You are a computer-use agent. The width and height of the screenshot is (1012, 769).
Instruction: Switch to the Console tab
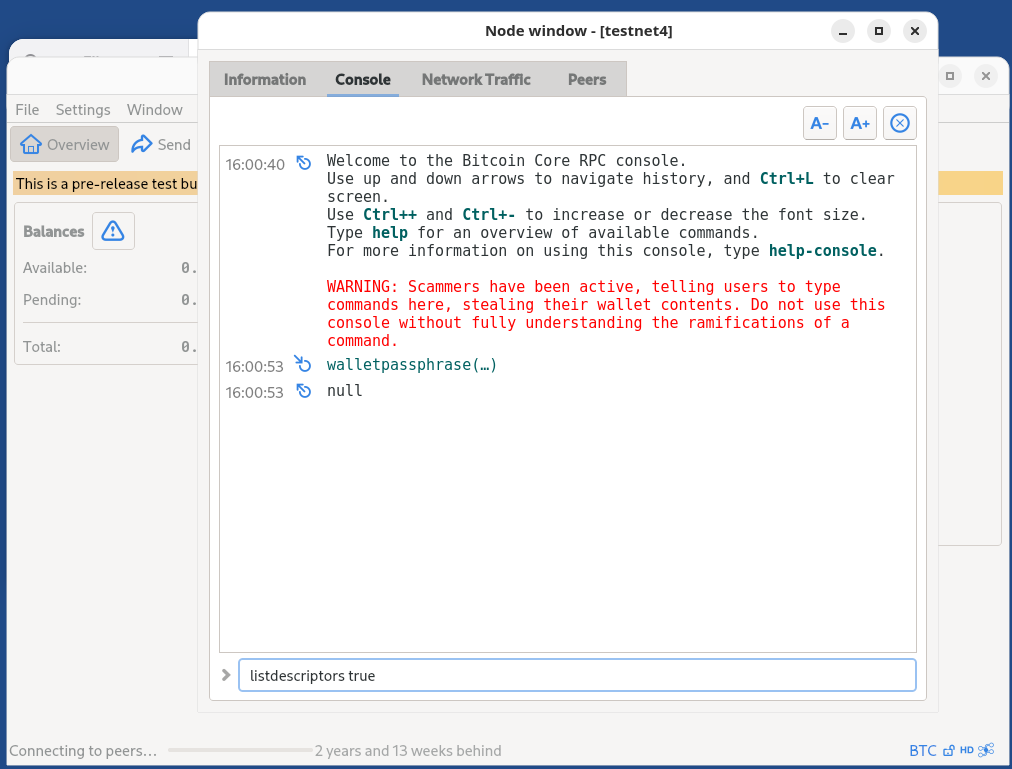(x=363, y=79)
